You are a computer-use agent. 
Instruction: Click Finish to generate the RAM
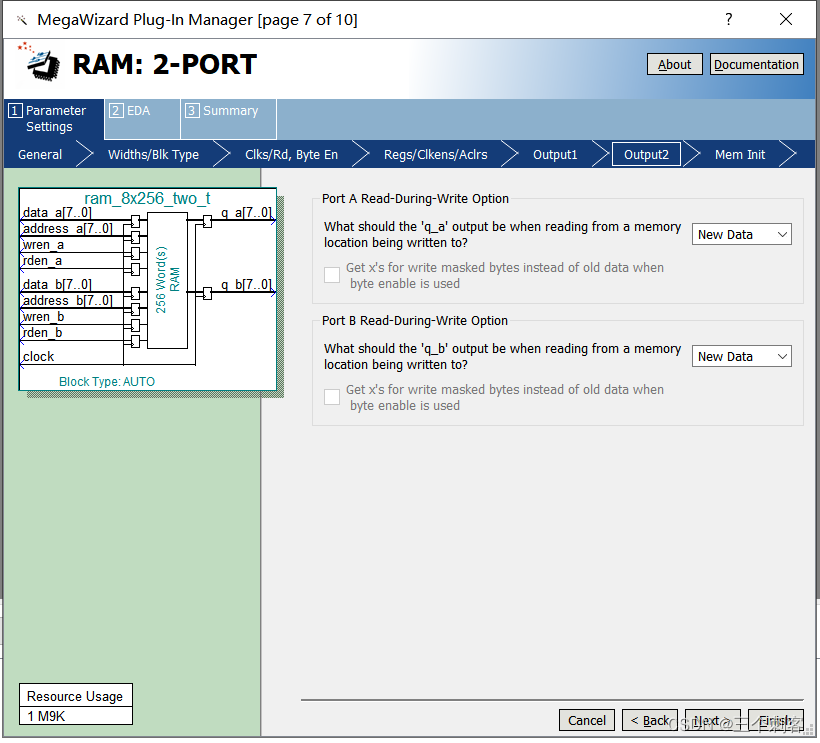[776, 720]
